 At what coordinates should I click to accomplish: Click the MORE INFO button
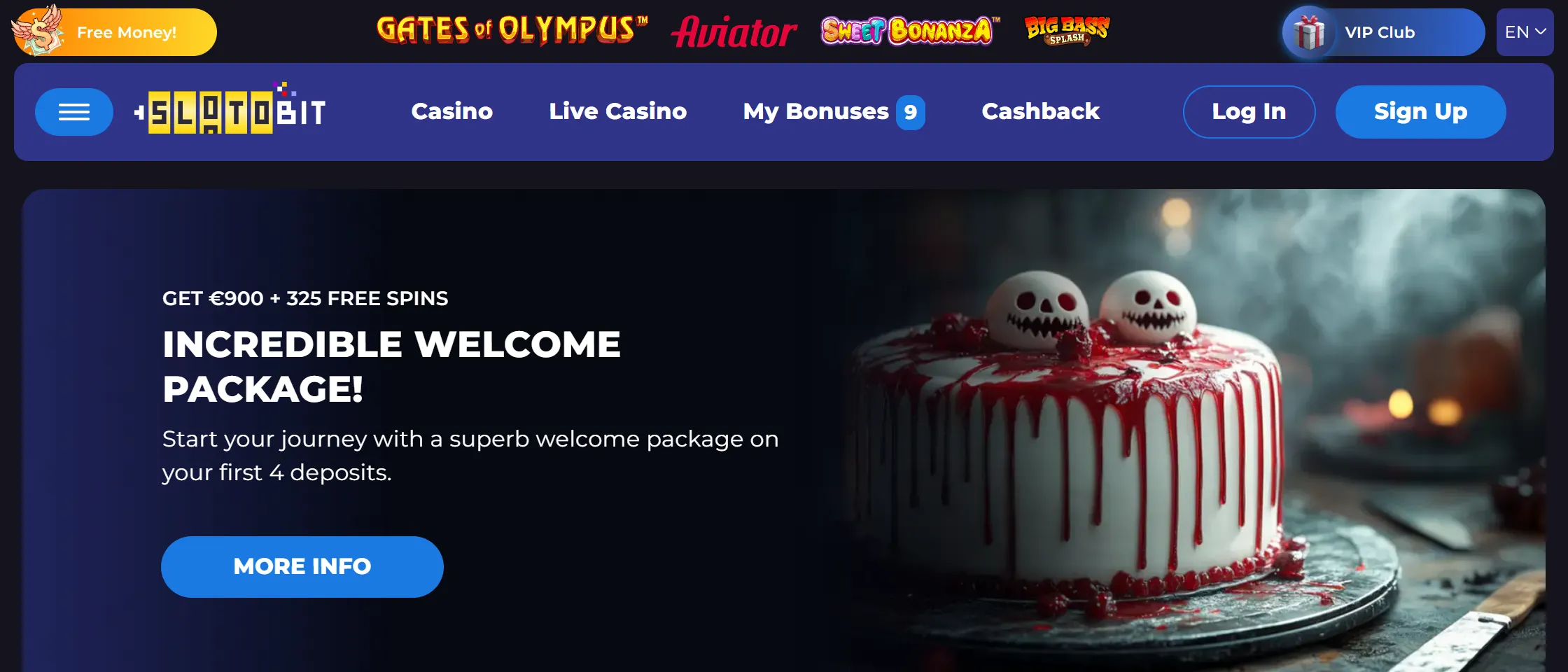302,567
